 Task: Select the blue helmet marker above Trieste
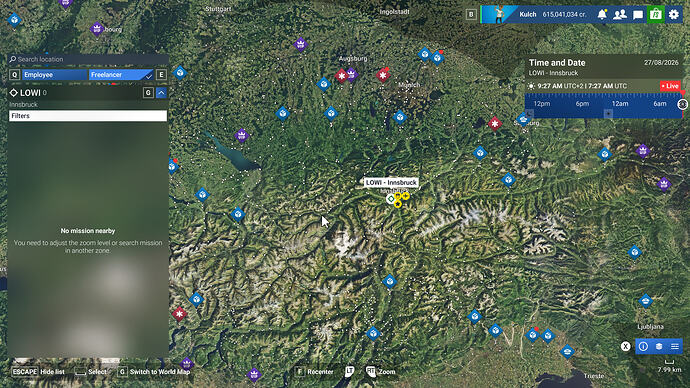coord(567,351)
